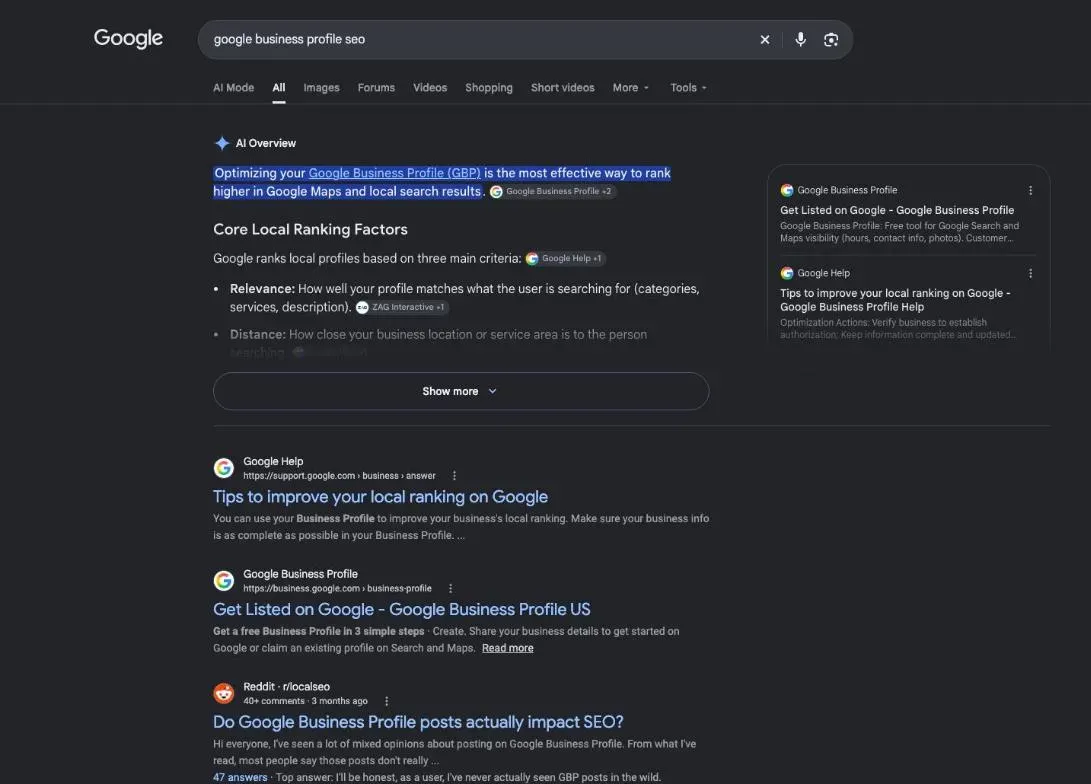
Task: Open options for Google Help search result
Action: click(x=454, y=476)
